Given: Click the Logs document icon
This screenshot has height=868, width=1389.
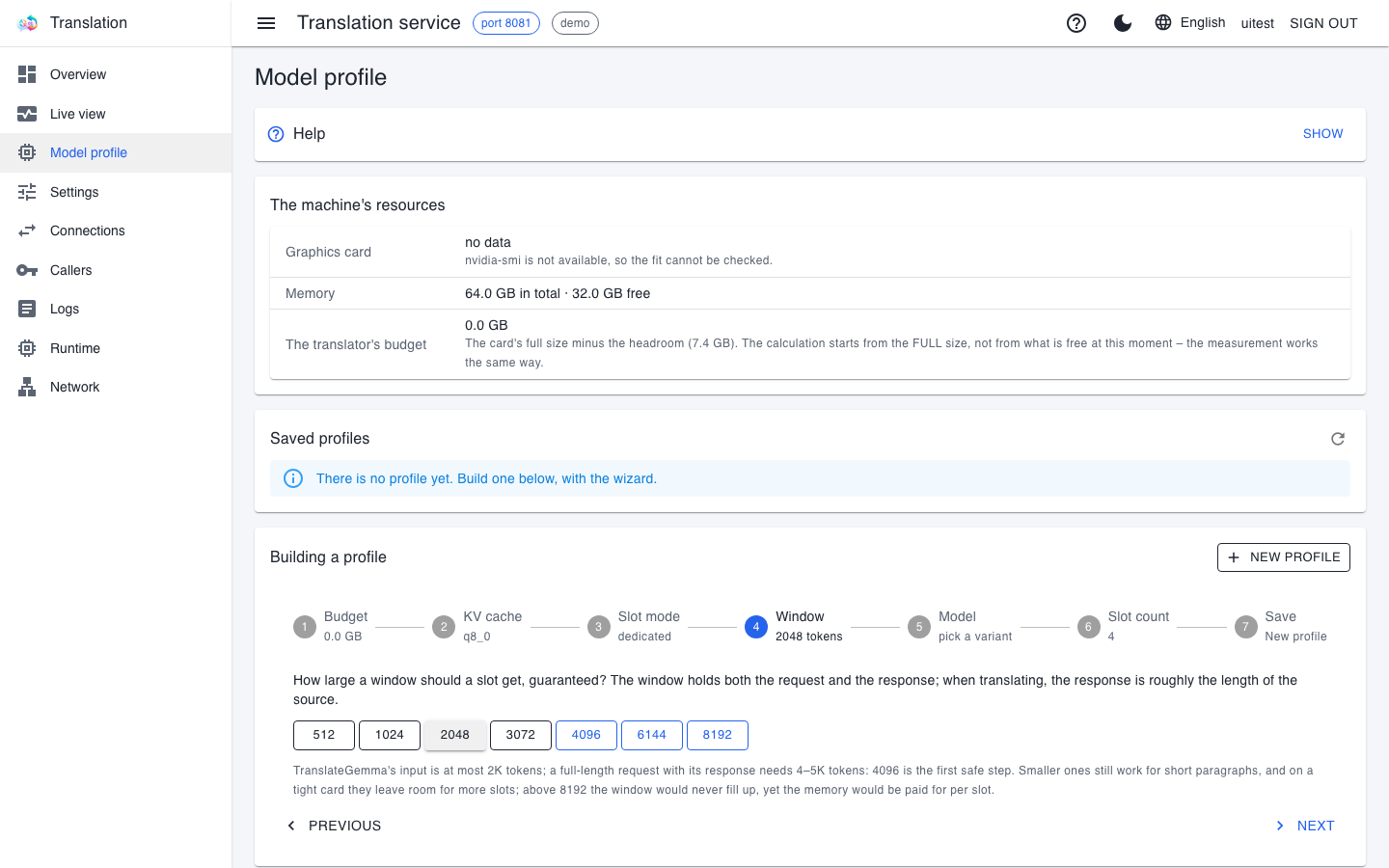Looking at the screenshot, I should click(27, 309).
